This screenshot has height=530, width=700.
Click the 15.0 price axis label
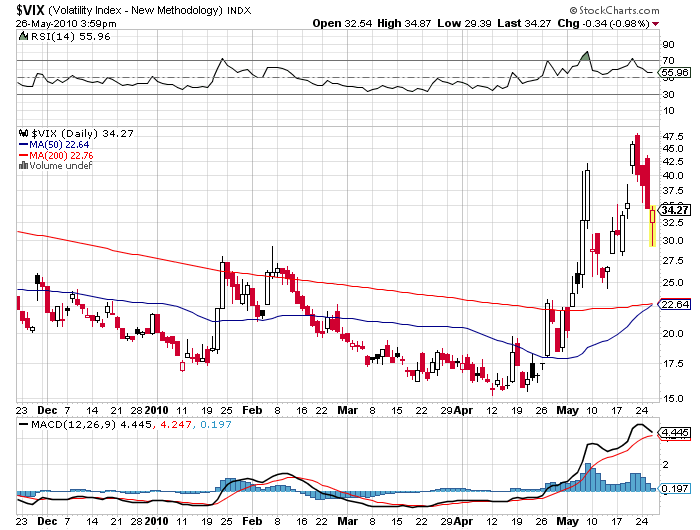coord(673,398)
